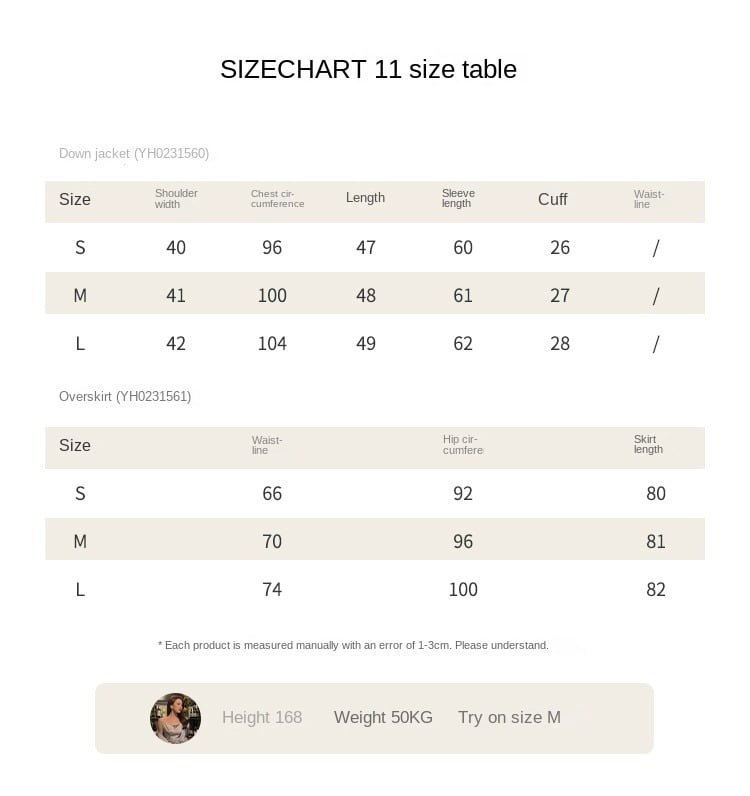
Task: Click the Try on size M text
Action: 509,717
